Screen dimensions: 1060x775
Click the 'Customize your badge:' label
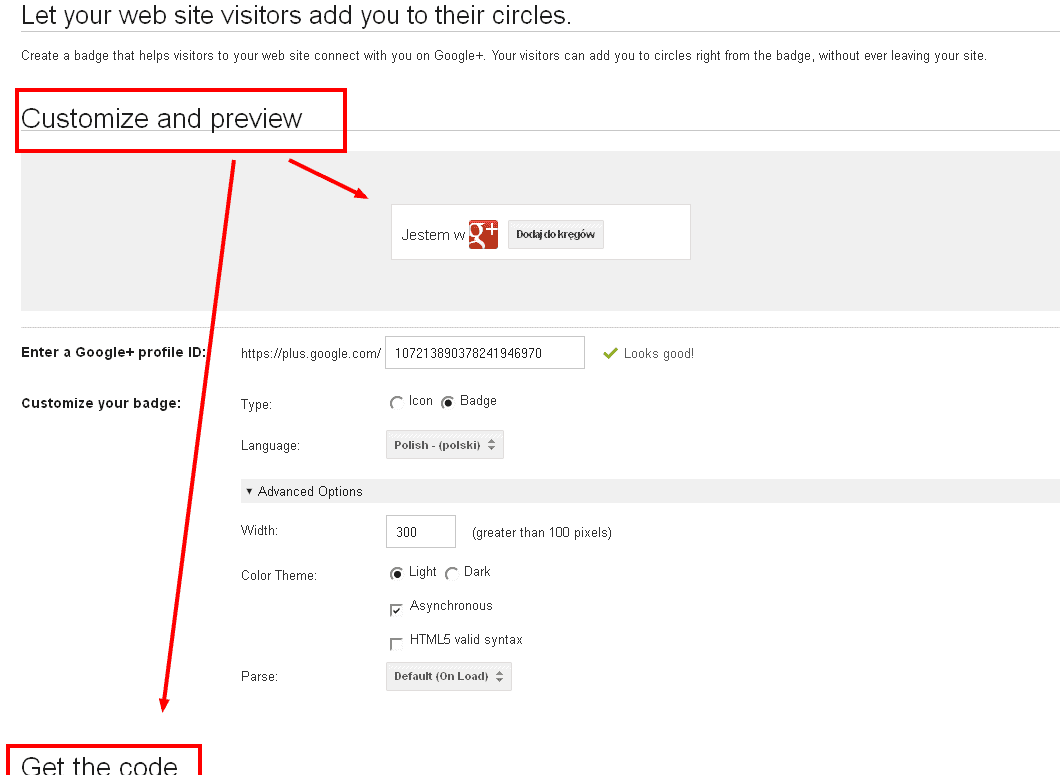[101, 404]
